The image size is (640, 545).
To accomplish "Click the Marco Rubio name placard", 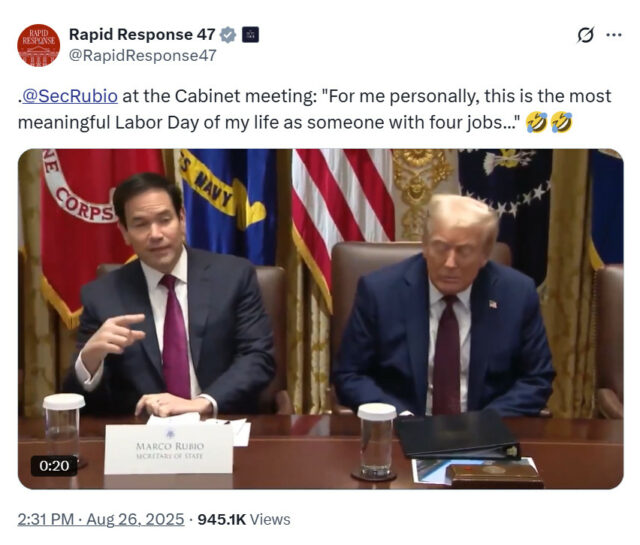I will tap(169, 449).
